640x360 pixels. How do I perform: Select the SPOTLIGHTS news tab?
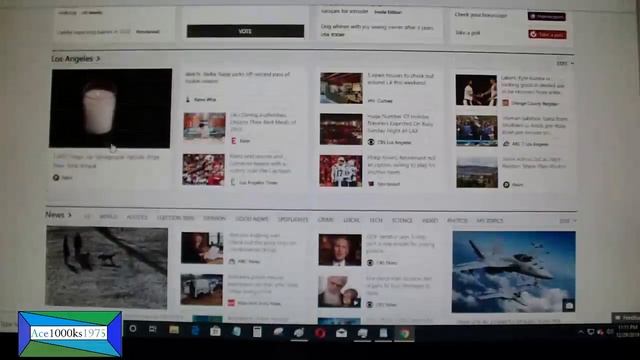point(293,220)
